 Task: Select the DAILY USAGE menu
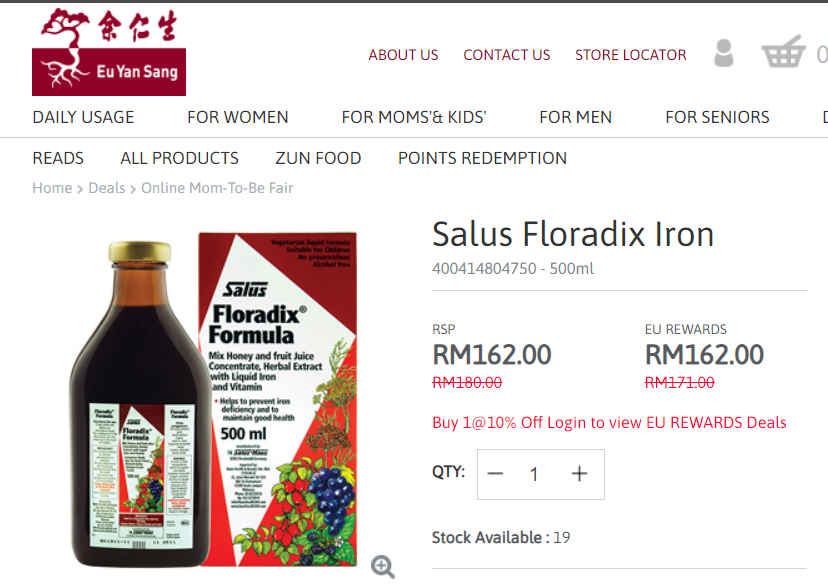83,117
